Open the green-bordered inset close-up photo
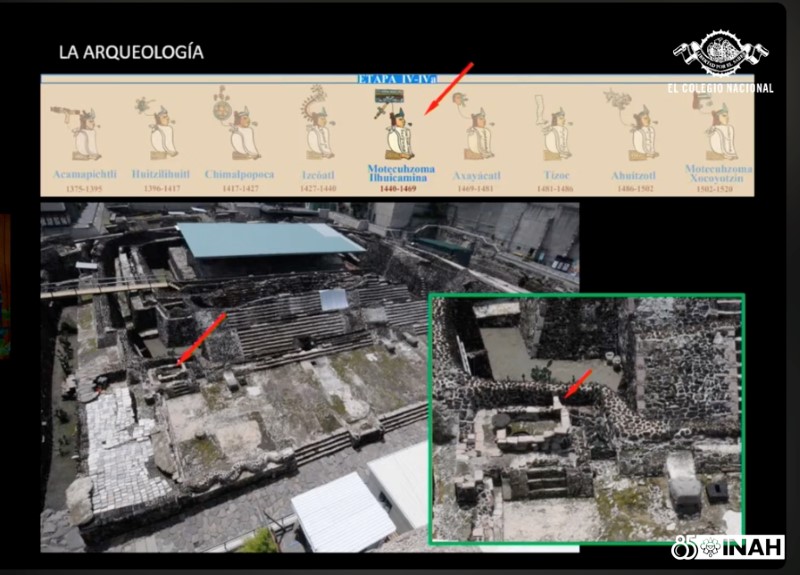 [586, 420]
